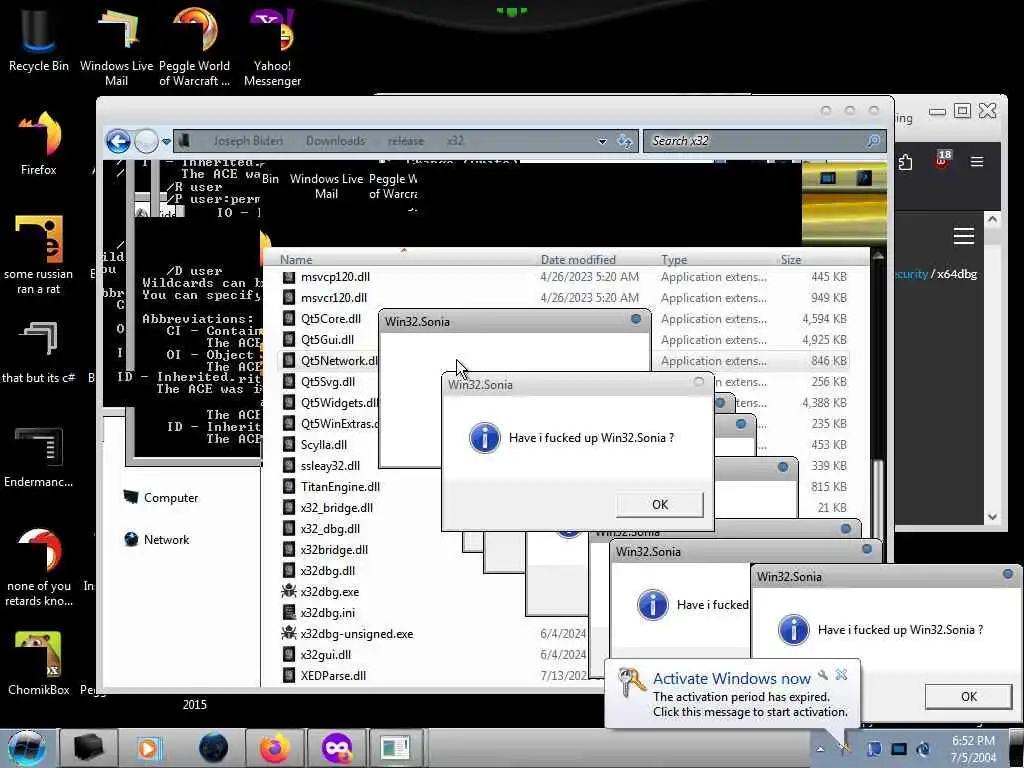Click the dark globe taskbar icon
Viewport: 1024px width, 768px height.
[213, 748]
